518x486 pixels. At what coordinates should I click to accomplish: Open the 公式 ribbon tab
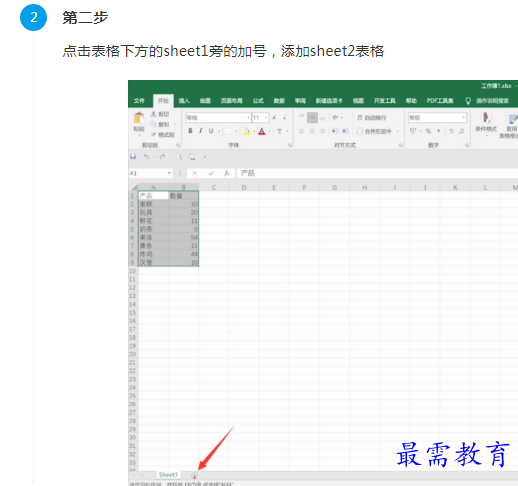click(258, 101)
